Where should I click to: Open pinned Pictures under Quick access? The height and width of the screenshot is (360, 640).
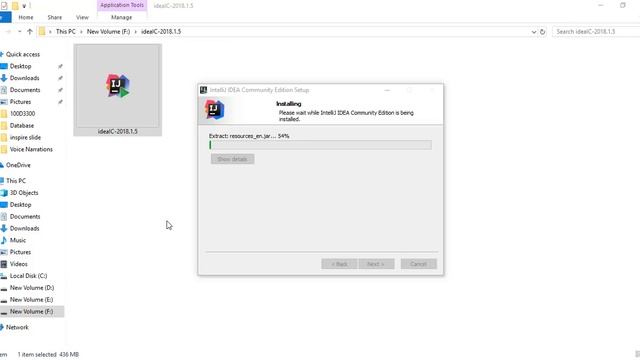[x=20, y=102]
